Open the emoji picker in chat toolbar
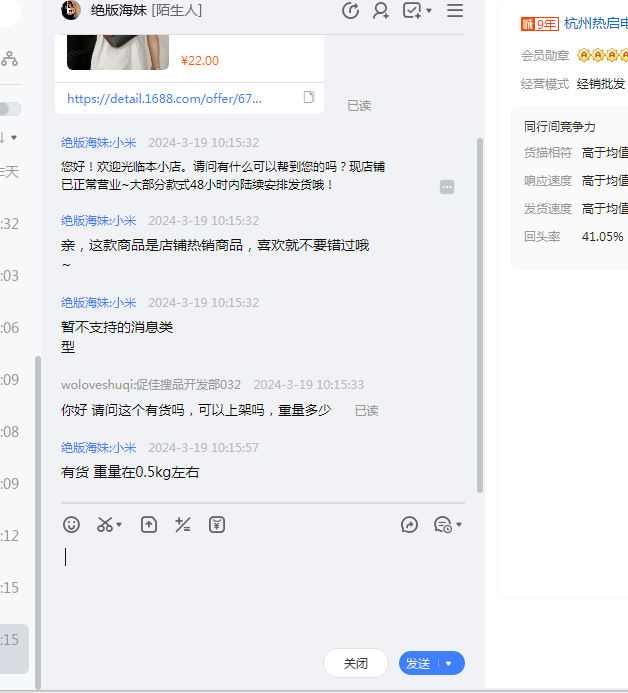This screenshot has width=628, height=693. pos(71,524)
